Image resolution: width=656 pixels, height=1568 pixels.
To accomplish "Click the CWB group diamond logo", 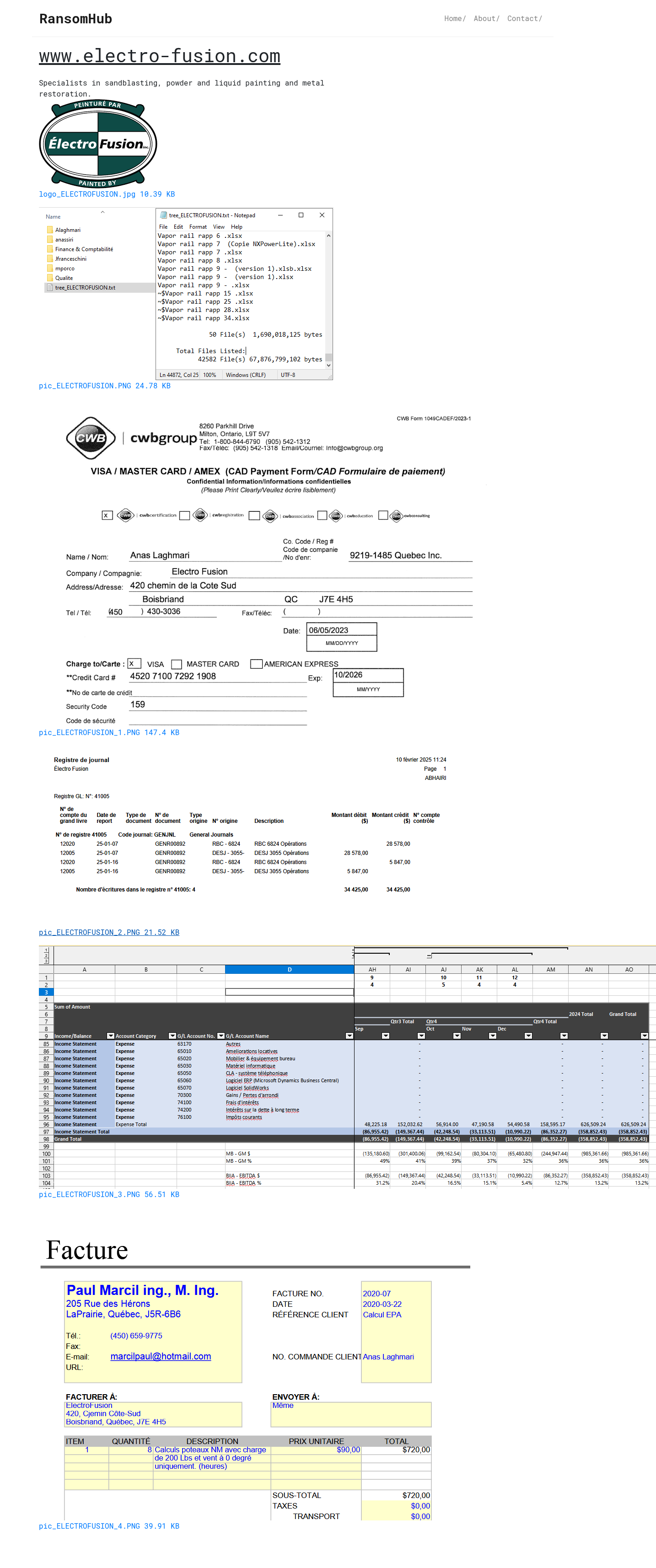I will click(91, 438).
